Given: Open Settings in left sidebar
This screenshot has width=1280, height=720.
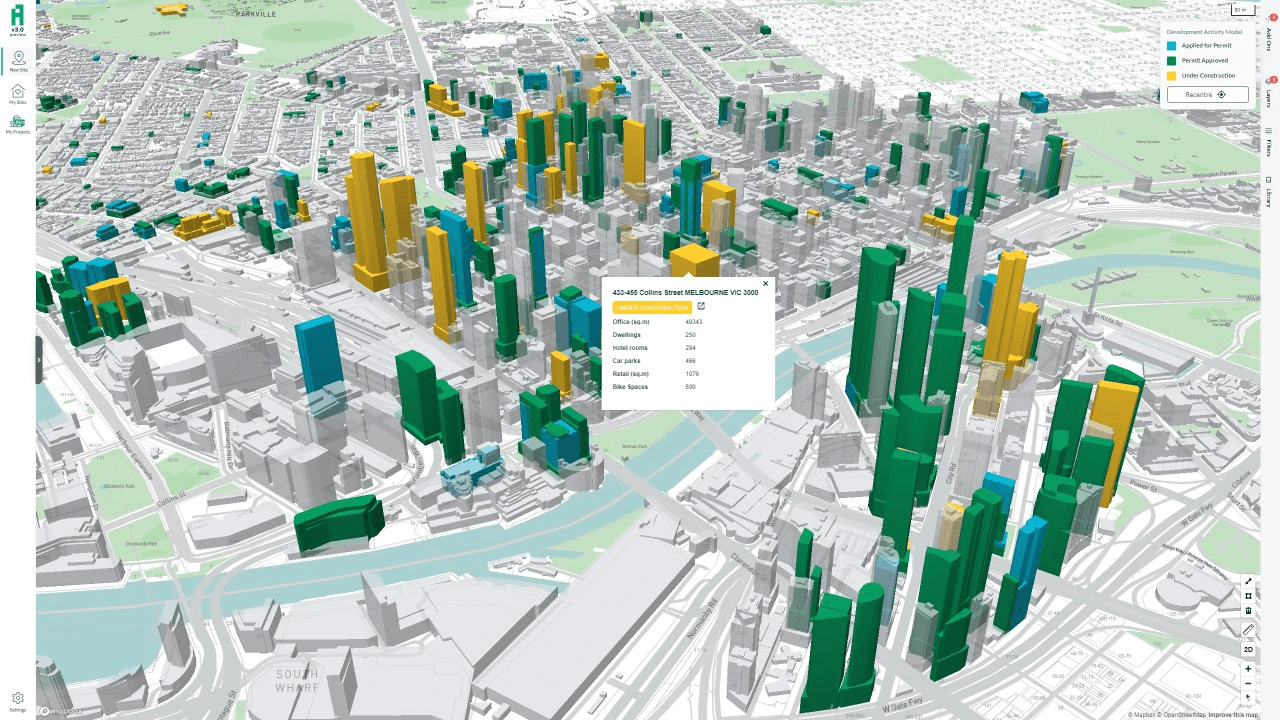Looking at the screenshot, I should 18,700.
